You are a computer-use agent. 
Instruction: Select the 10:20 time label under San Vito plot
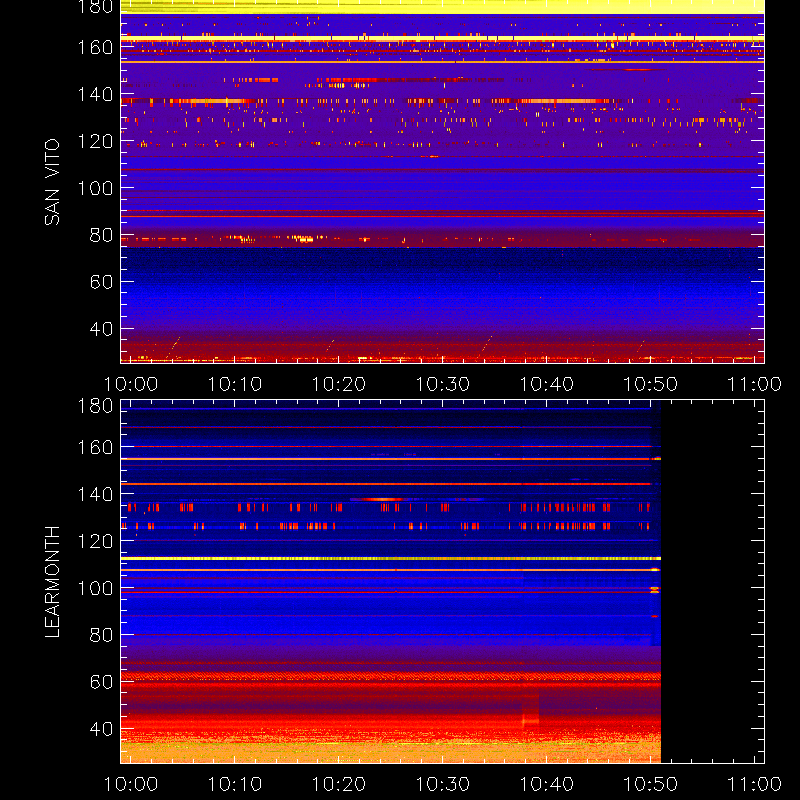click(339, 384)
